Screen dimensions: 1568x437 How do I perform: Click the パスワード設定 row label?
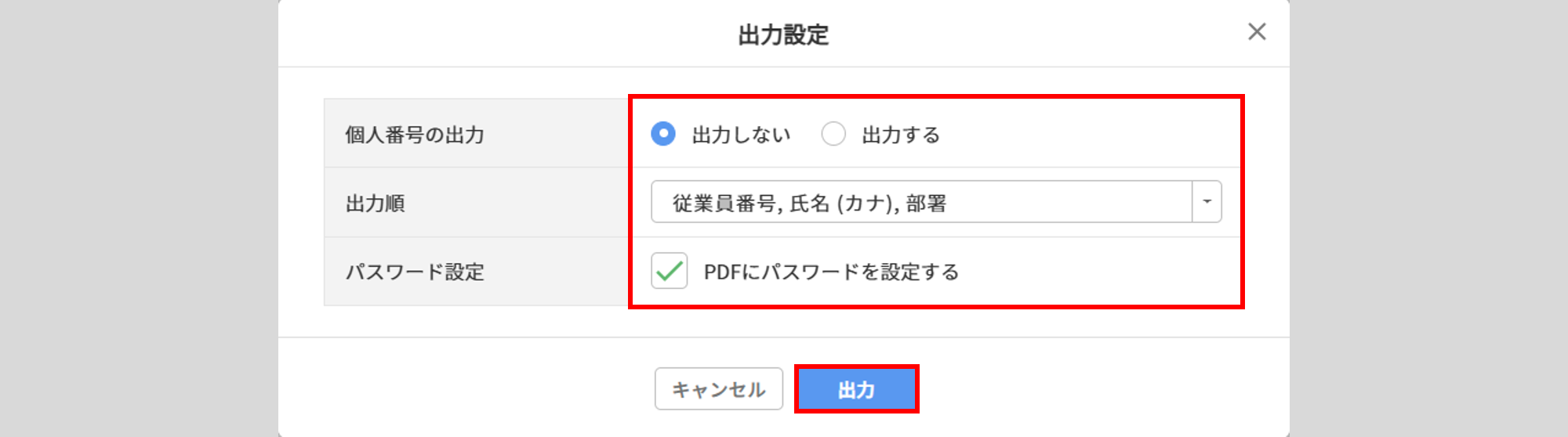point(415,272)
